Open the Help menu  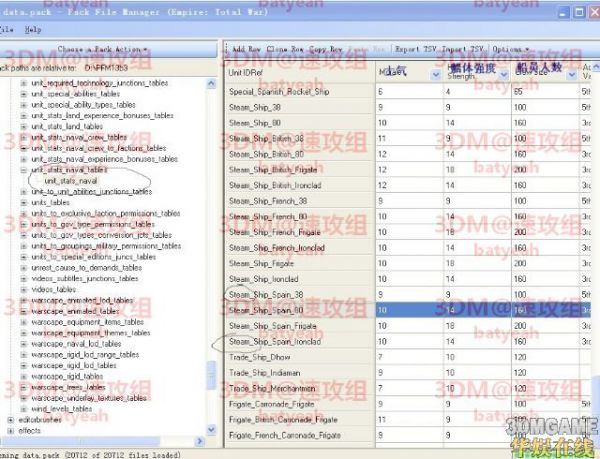pyautogui.click(x=33, y=30)
